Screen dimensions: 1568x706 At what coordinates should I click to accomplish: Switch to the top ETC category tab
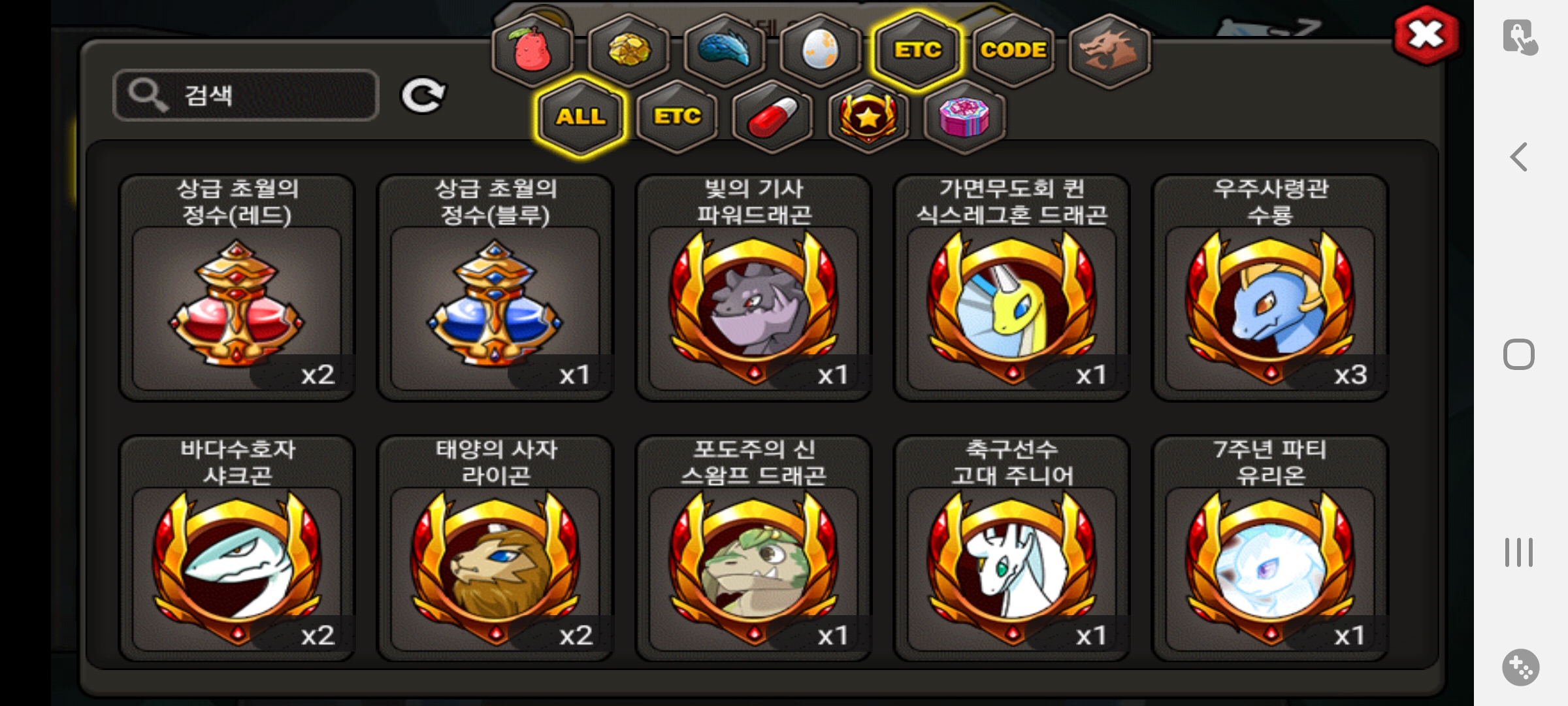tap(917, 51)
